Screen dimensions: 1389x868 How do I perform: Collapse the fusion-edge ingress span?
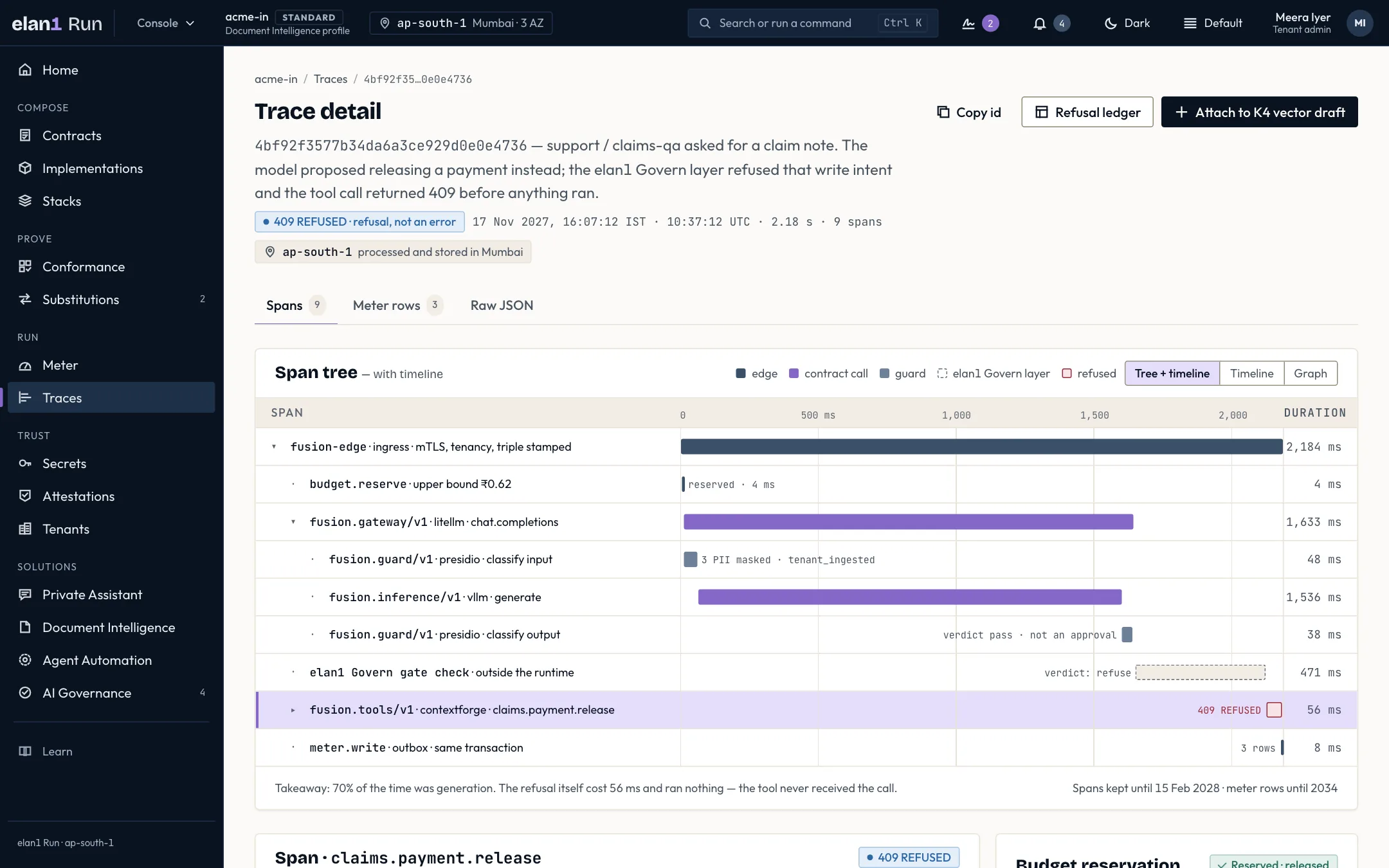(274, 446)
